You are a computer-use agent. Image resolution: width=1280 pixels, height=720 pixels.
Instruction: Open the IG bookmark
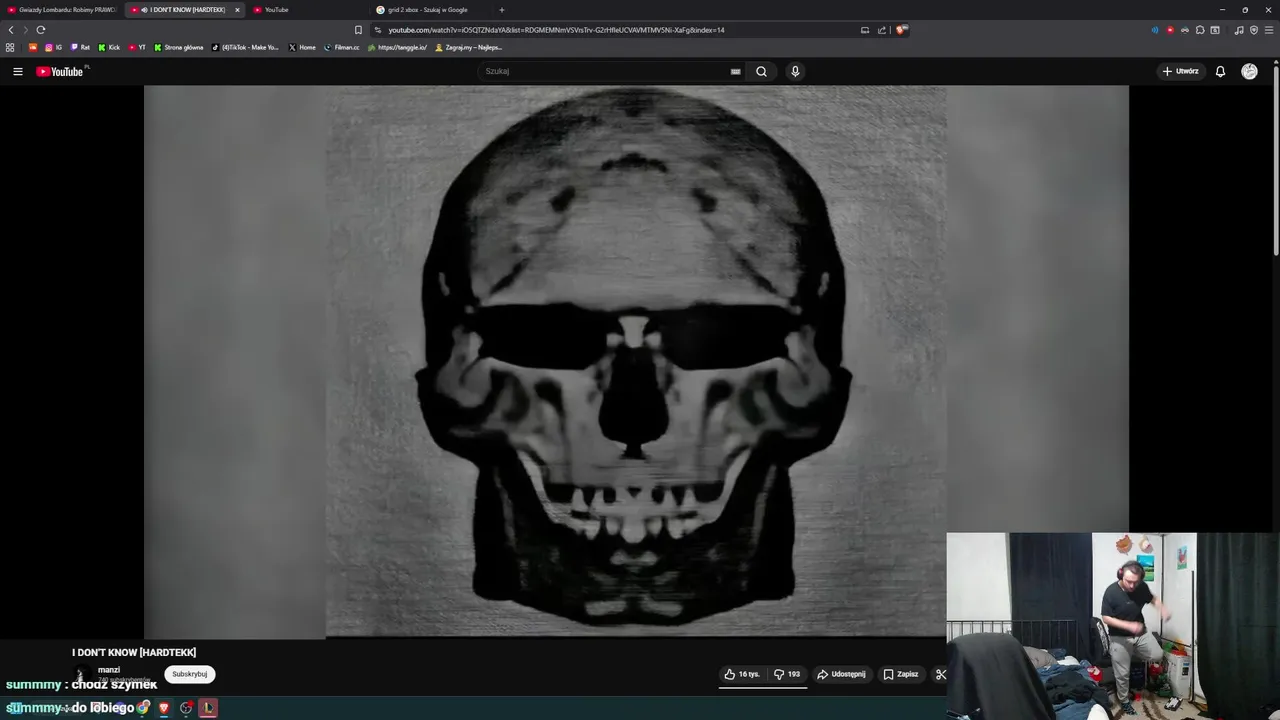53,47
